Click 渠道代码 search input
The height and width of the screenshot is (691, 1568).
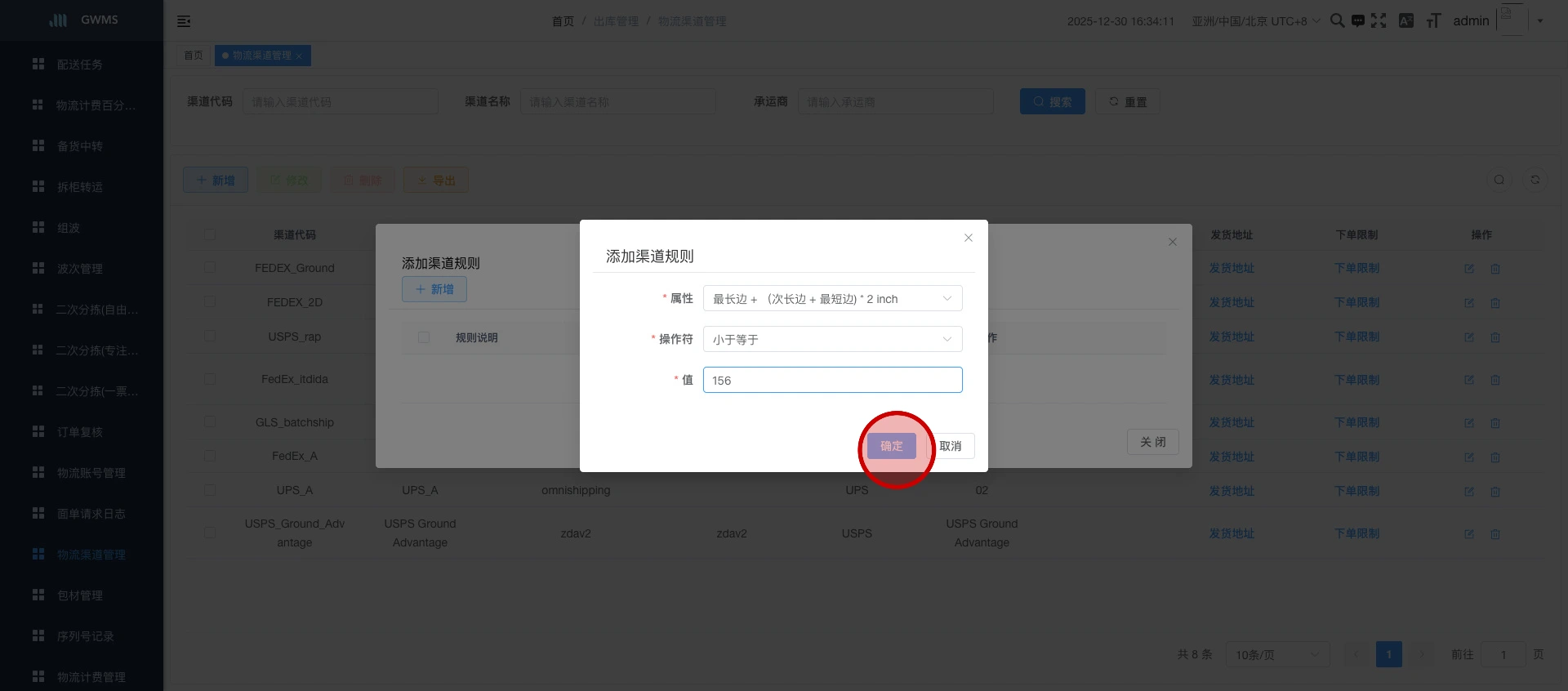[x=341, y=102]
